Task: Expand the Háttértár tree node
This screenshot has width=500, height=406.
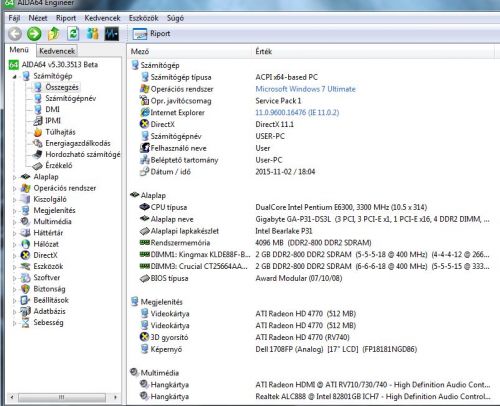Action: [x=14, y=233]
